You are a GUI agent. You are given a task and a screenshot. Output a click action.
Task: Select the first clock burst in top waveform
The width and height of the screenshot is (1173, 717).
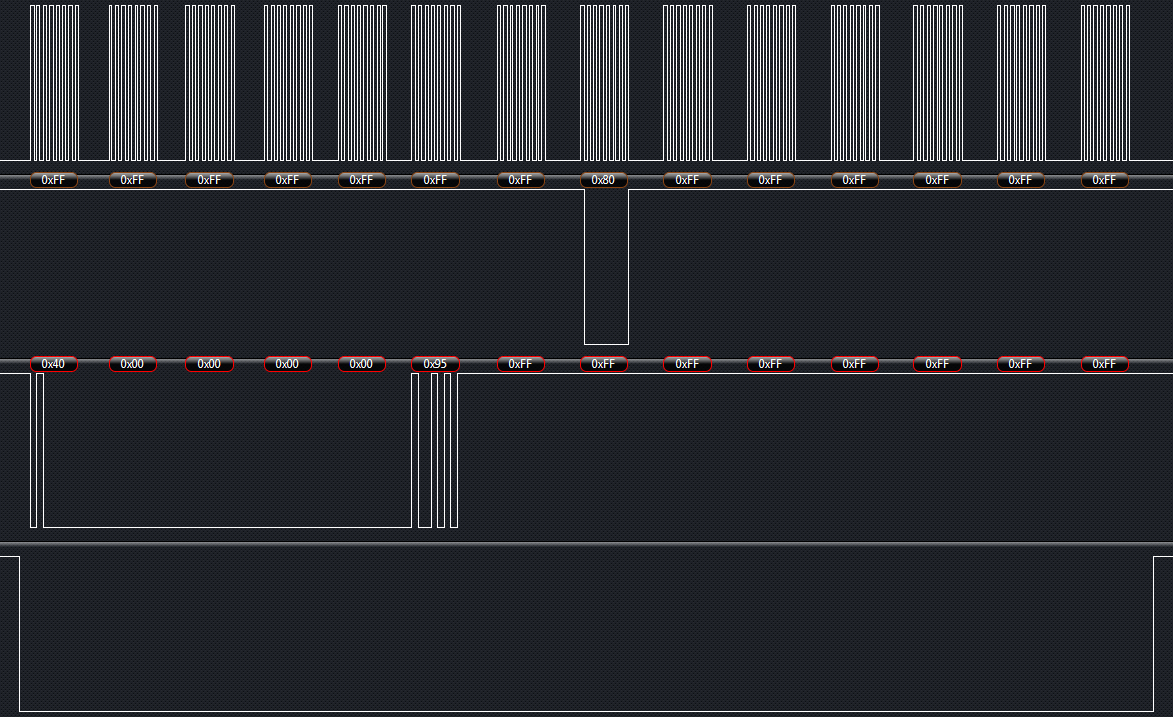(x=54, y=82)
